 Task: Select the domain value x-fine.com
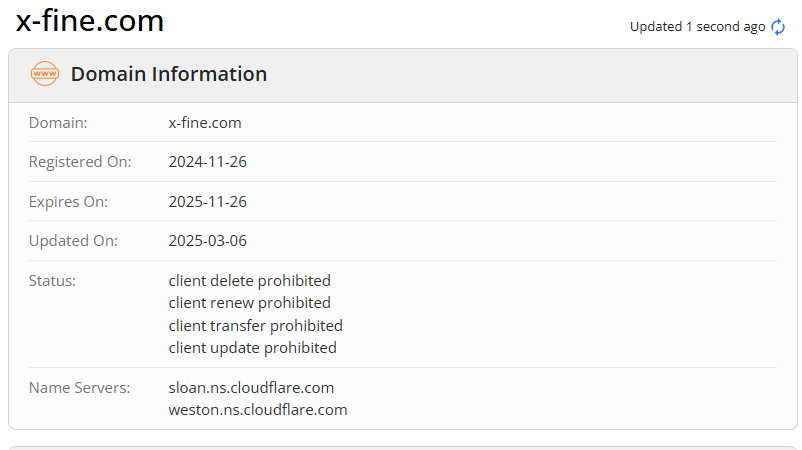click(x=205, y=123)
